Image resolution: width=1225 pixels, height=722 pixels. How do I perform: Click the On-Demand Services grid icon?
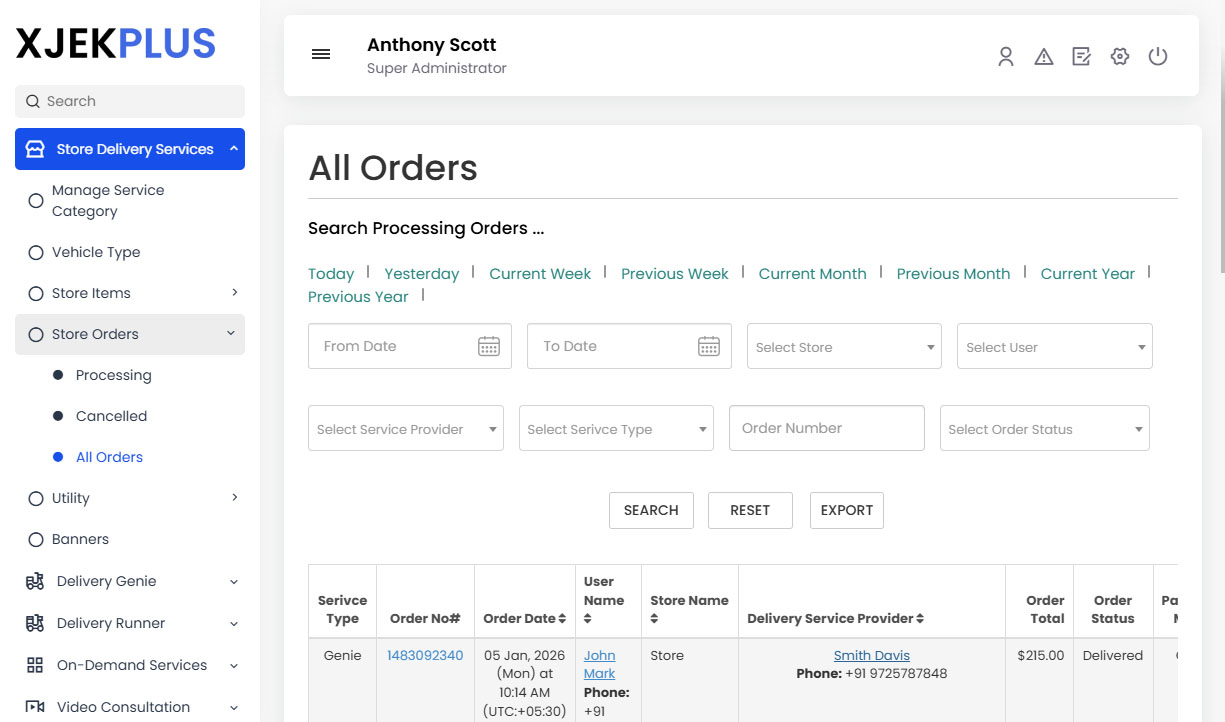pyautogui.click(x=35, y=665)
